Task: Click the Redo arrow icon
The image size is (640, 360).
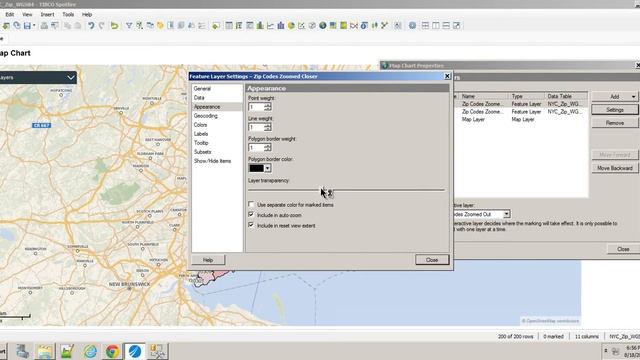Action: 102,26
